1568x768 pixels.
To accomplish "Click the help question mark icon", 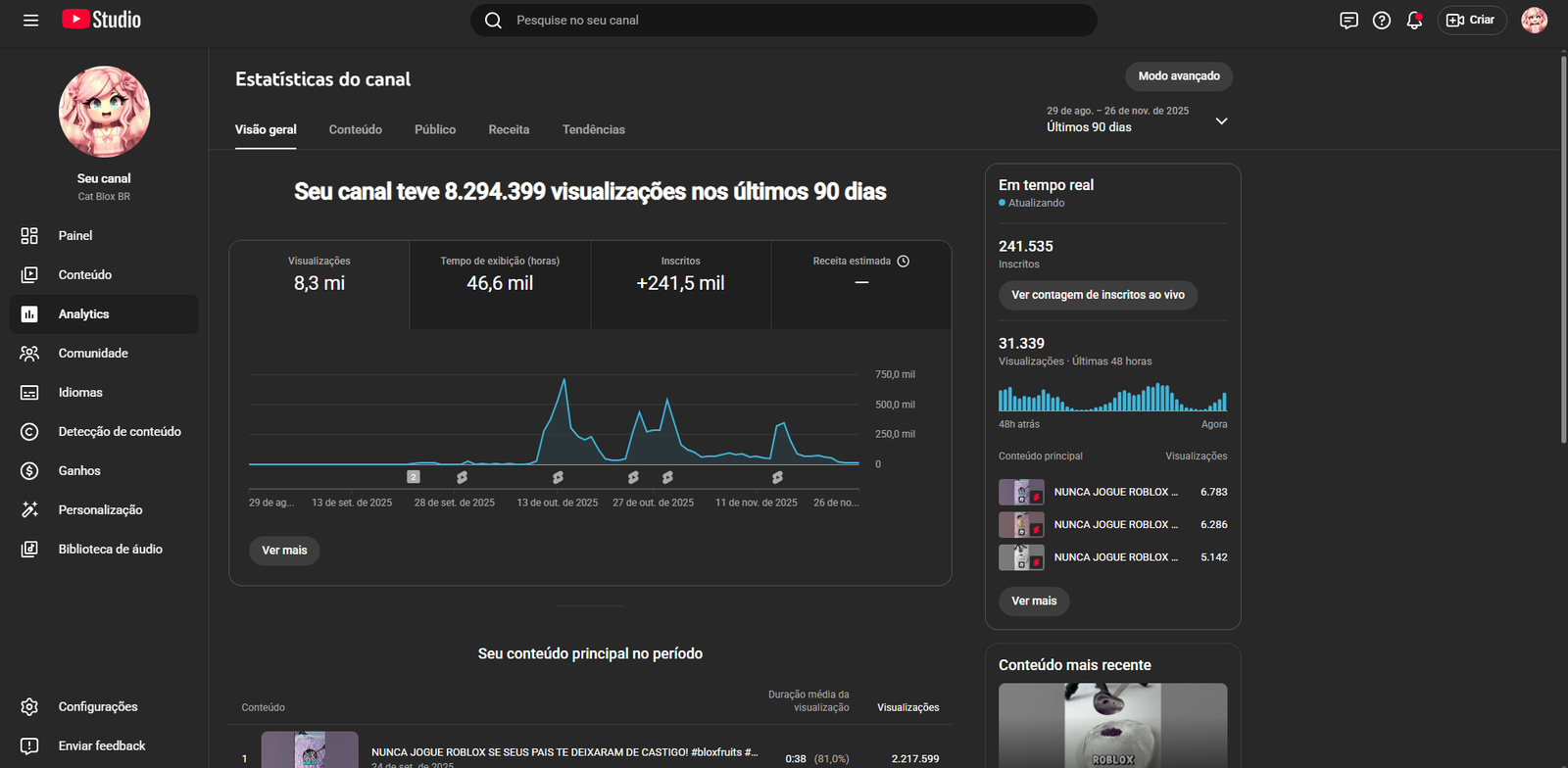I will [1382, 21].
